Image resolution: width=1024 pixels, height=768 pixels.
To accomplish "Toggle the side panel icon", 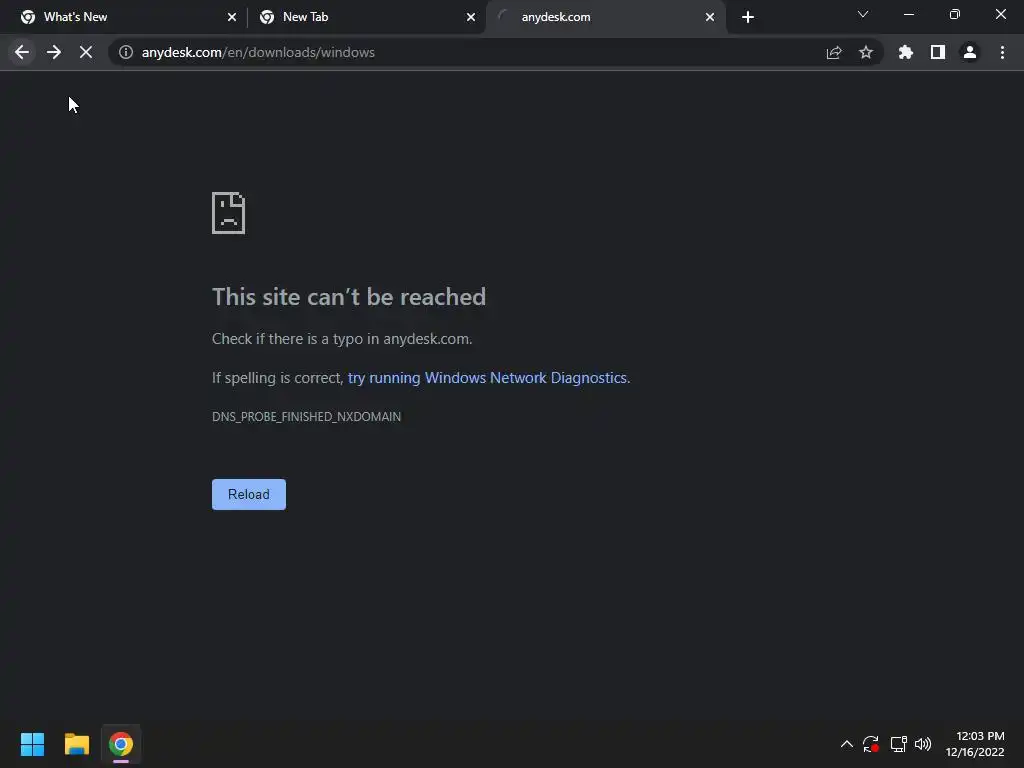I will point(938,52).
